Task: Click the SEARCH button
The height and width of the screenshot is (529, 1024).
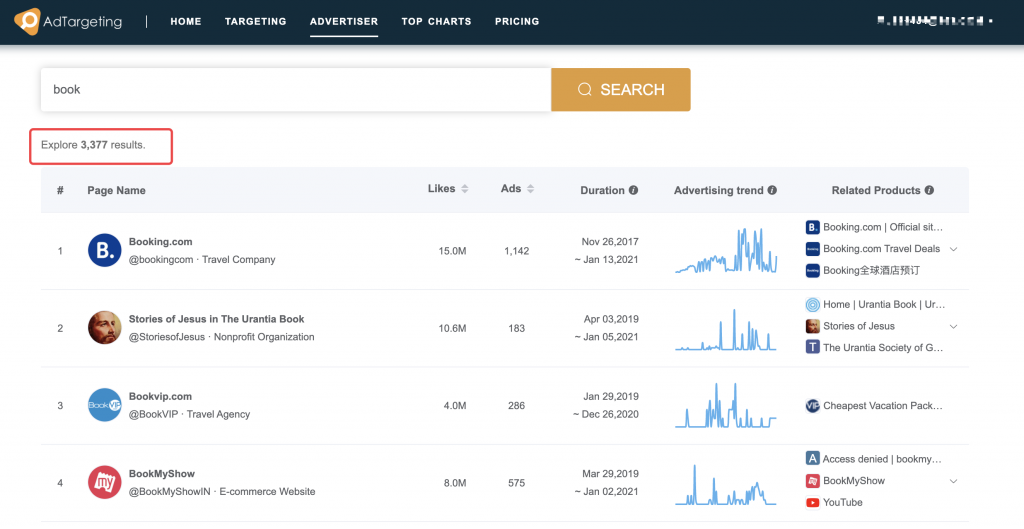Action: point(621,89)
